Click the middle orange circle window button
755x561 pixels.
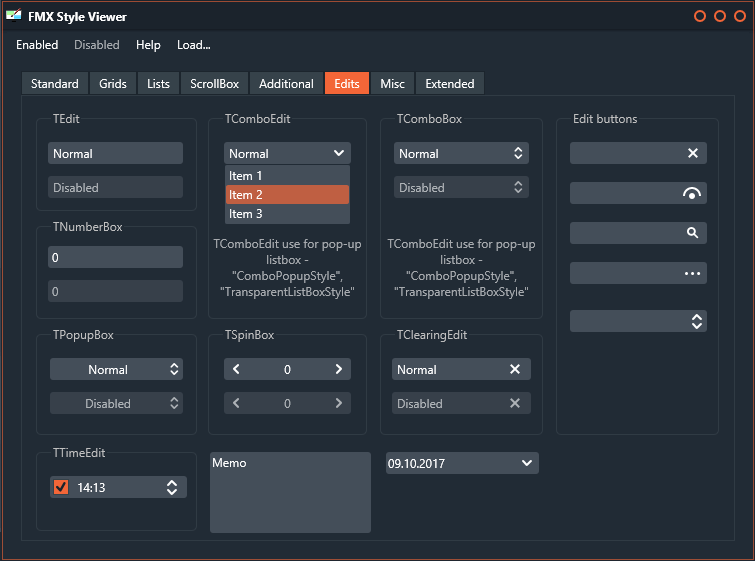click(x=720, y=16)
